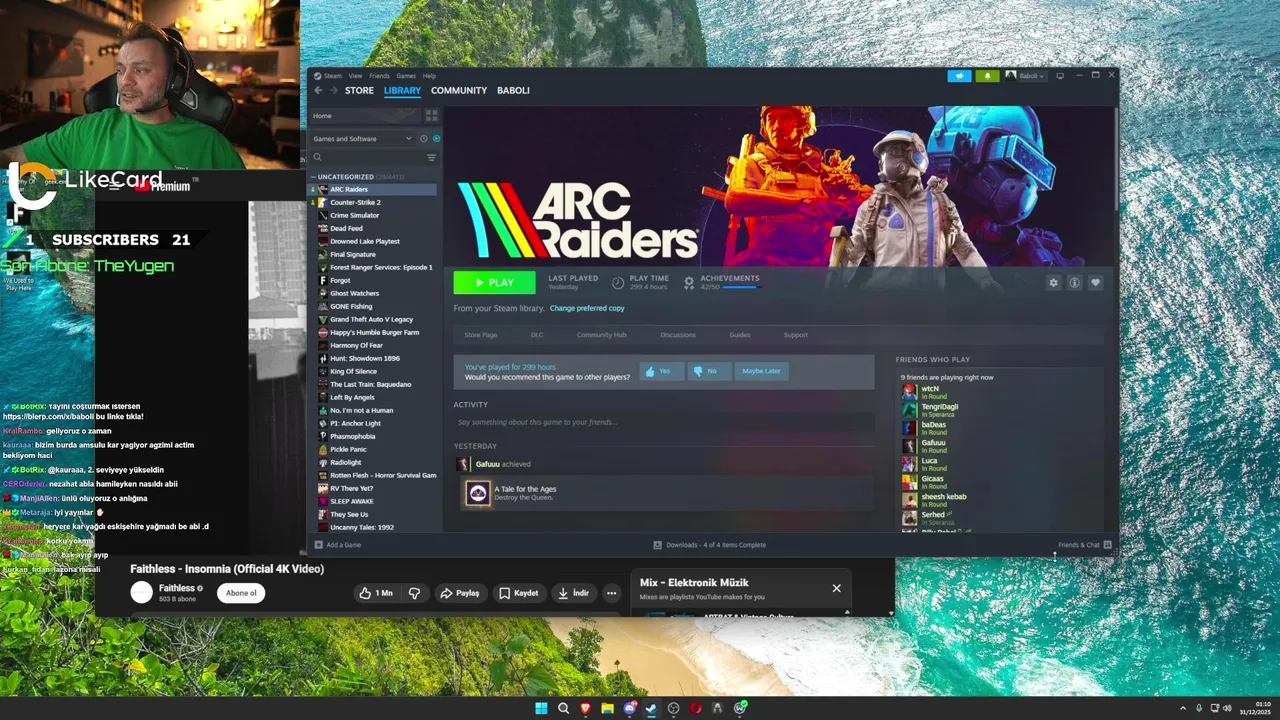
Task: Expand the Games and Software dropdown
Action: [x=362, y=139]
